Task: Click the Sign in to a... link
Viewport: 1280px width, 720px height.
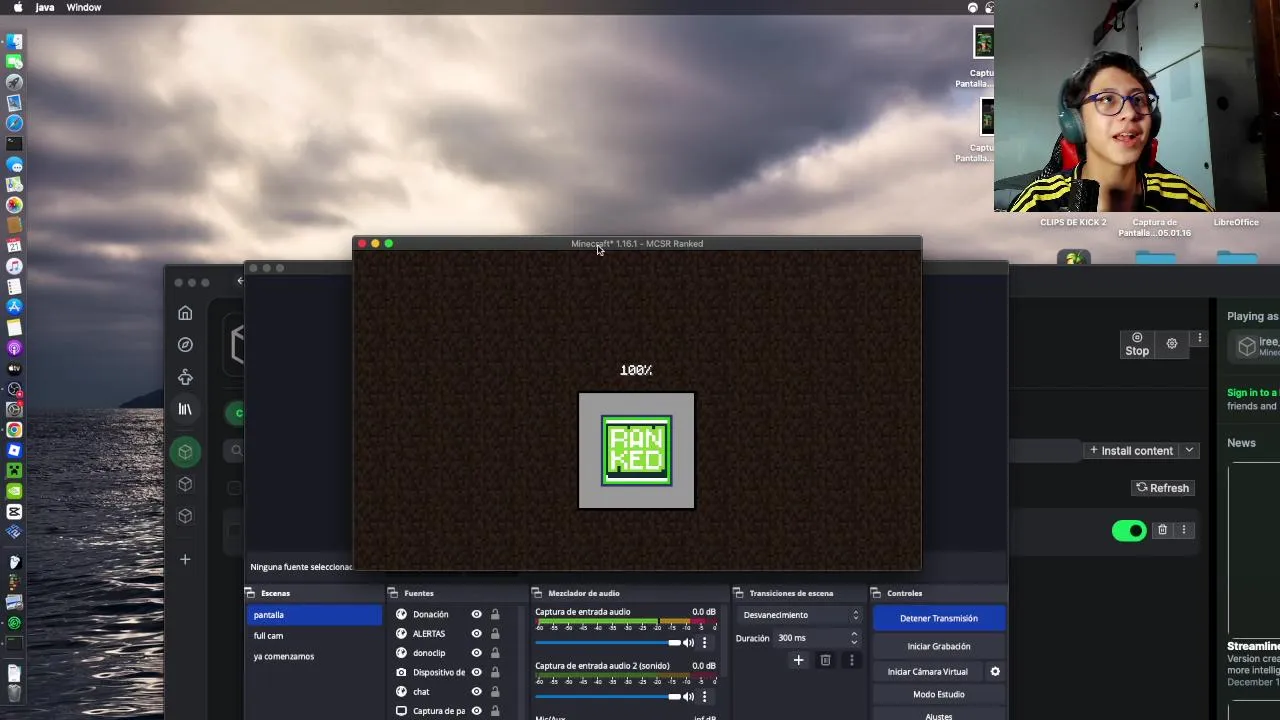Action: (x=1252, y=393)
